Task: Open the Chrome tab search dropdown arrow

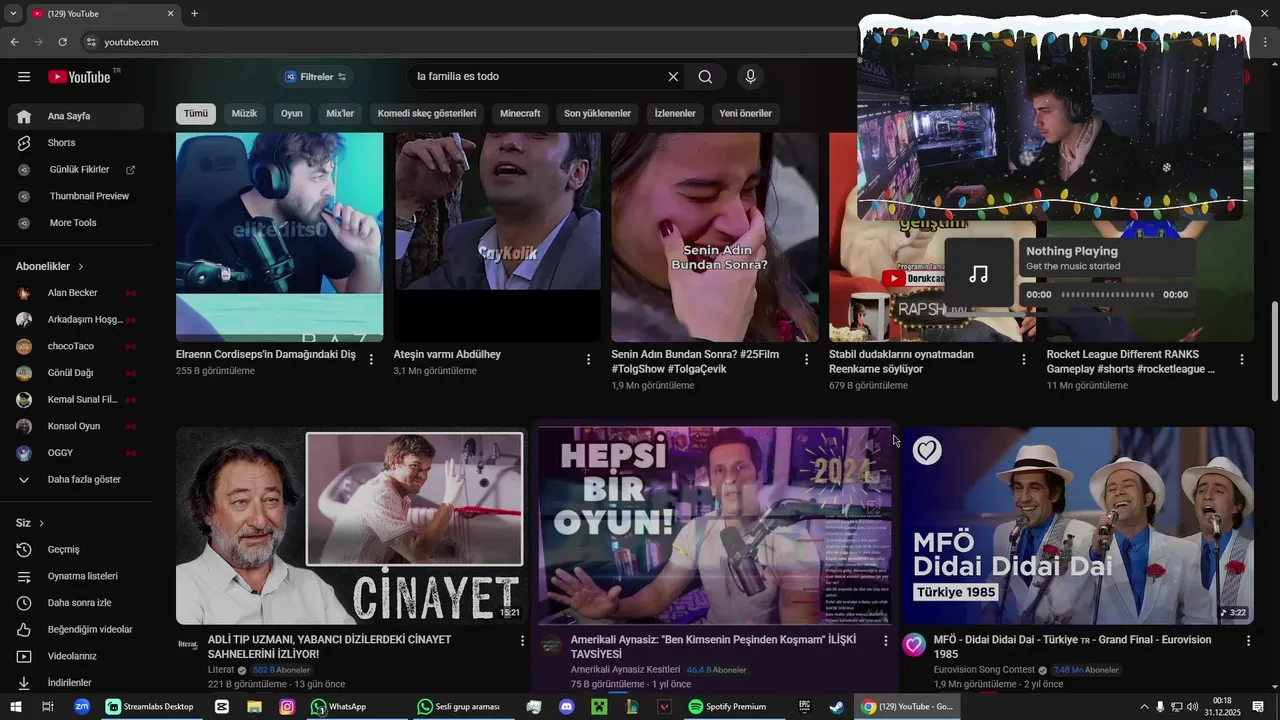Action: (x=13, y=14)
